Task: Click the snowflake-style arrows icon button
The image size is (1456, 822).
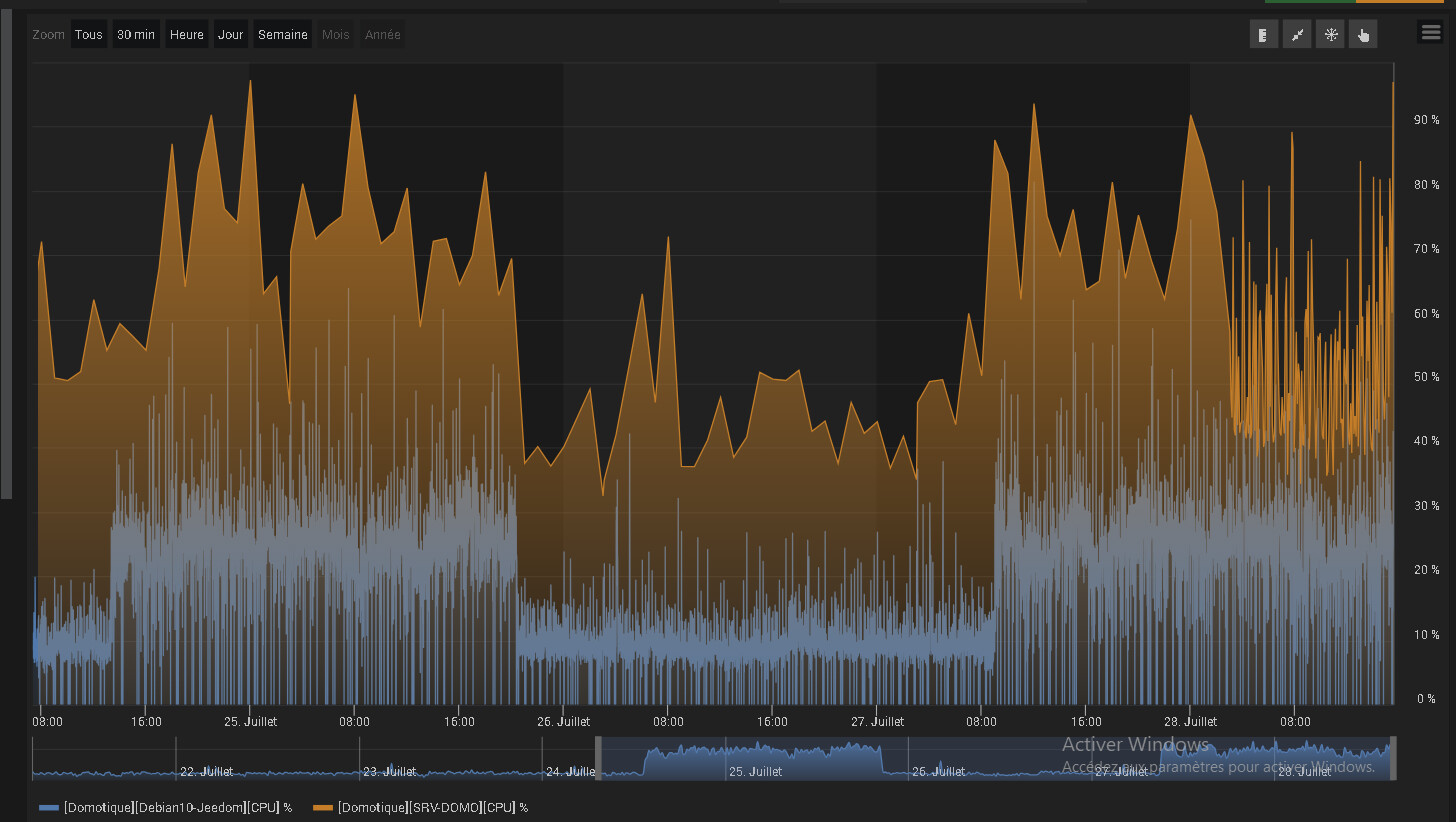Action: 1330,35
